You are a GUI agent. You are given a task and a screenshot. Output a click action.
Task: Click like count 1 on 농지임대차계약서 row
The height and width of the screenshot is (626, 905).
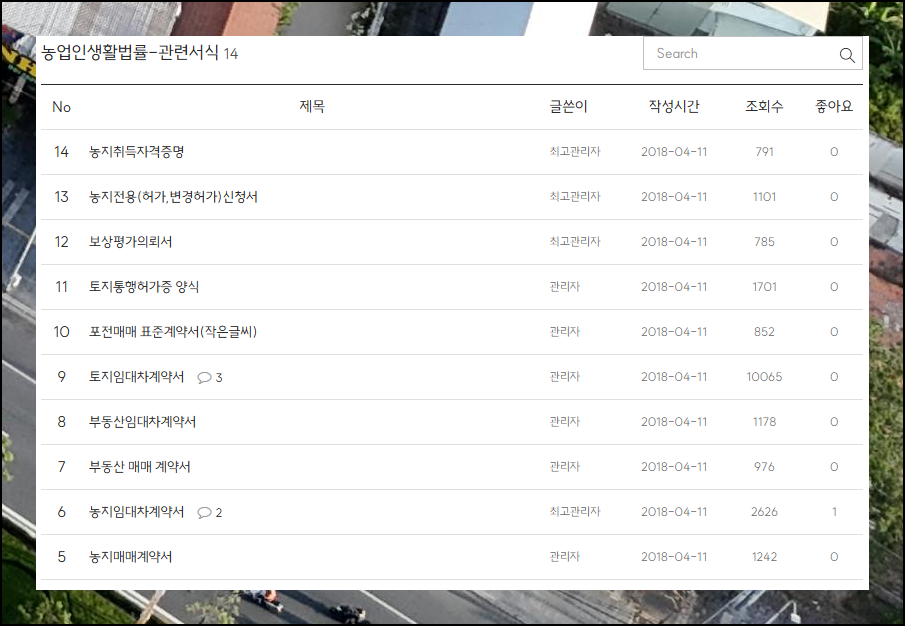[x=834, y=512]
